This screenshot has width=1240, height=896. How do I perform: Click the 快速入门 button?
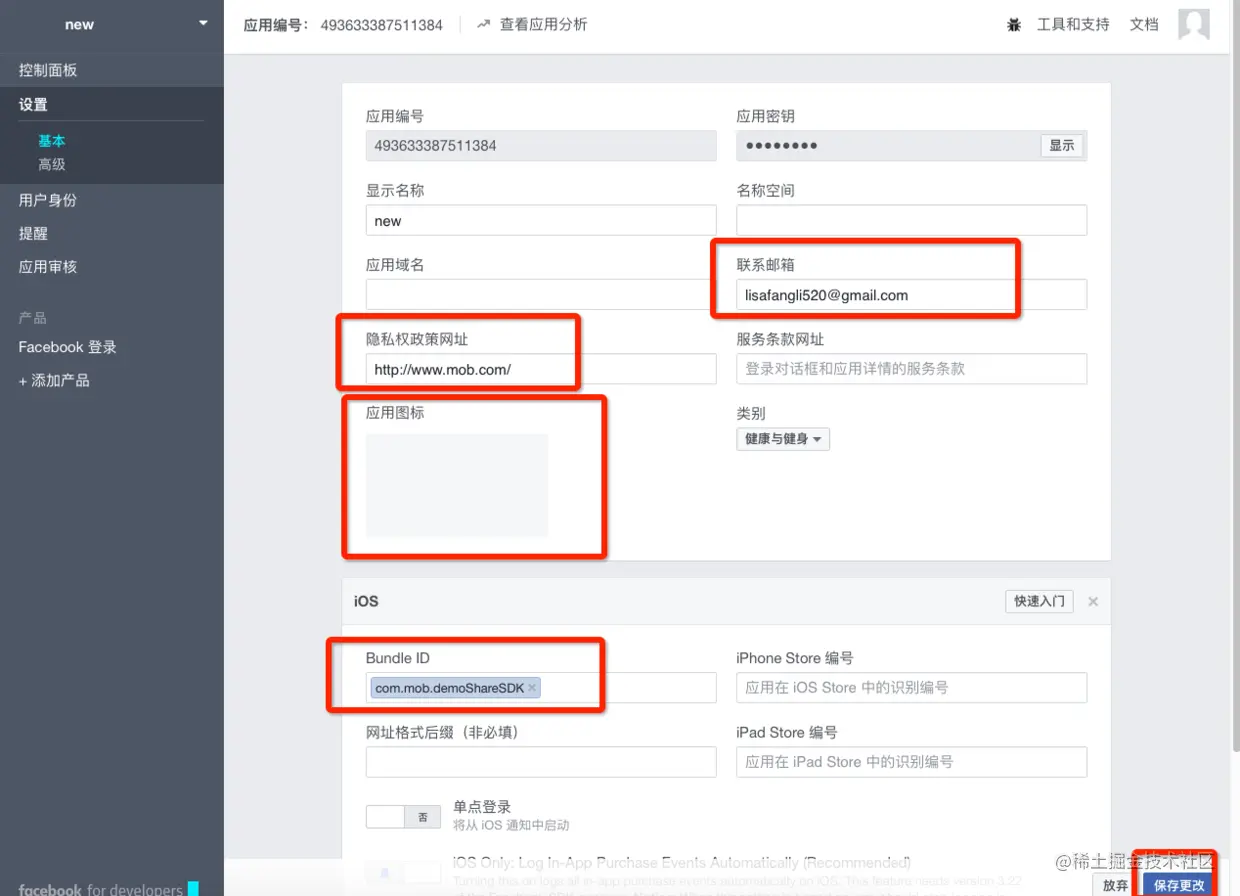pos(1039,601)
